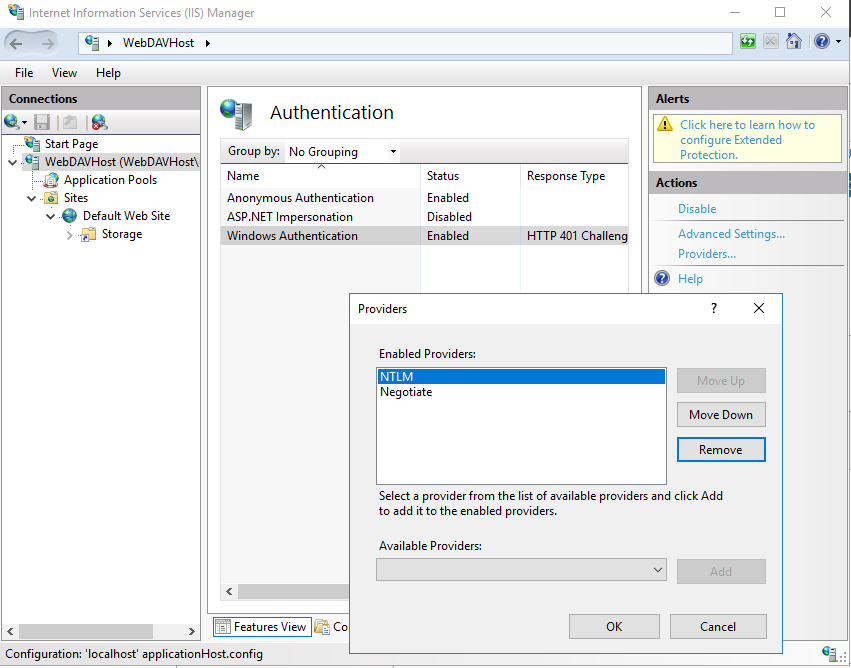Select WebDAVHost server node
Viewport: 851px width, 668px height.
pyautogui.click(x=122, y=162)
